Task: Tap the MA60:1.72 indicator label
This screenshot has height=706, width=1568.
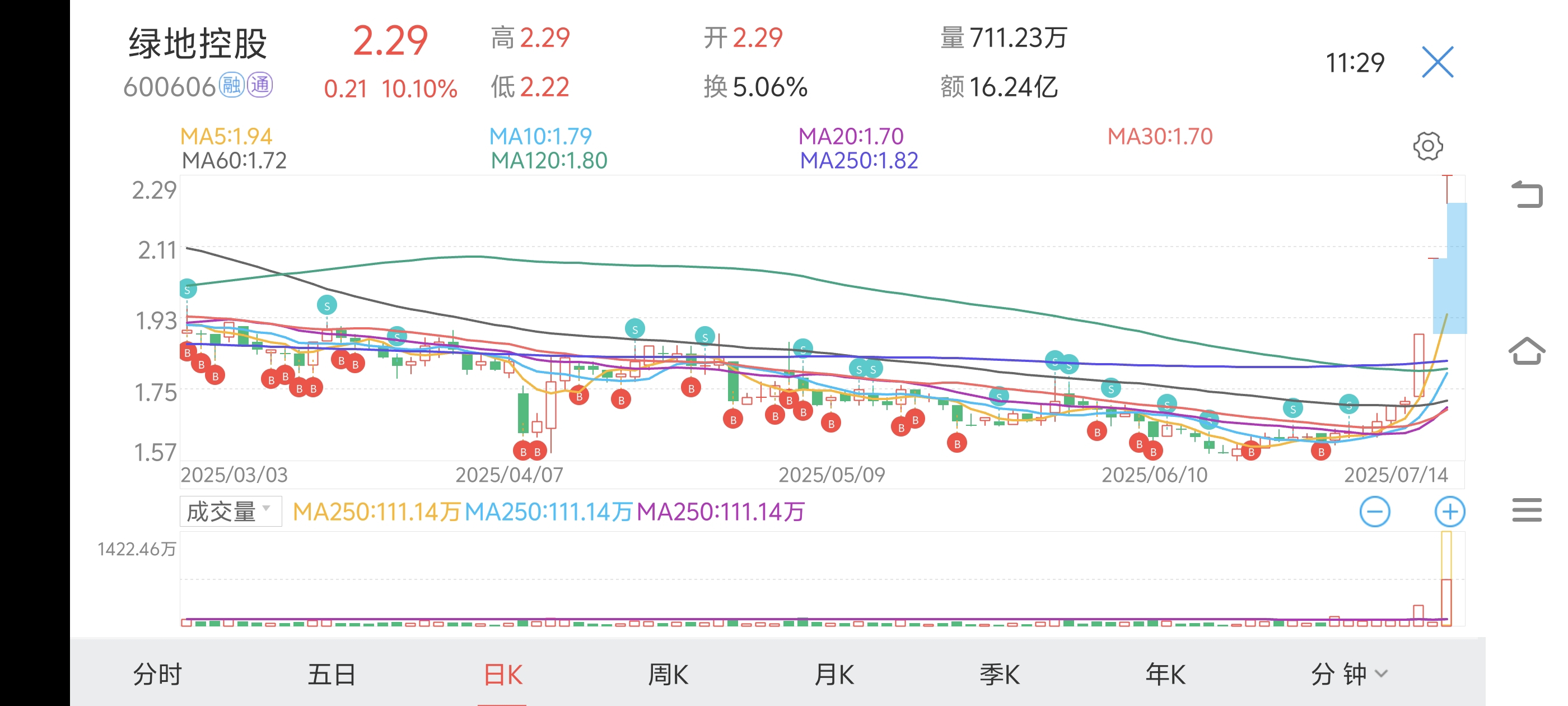Action: (234, 160)
